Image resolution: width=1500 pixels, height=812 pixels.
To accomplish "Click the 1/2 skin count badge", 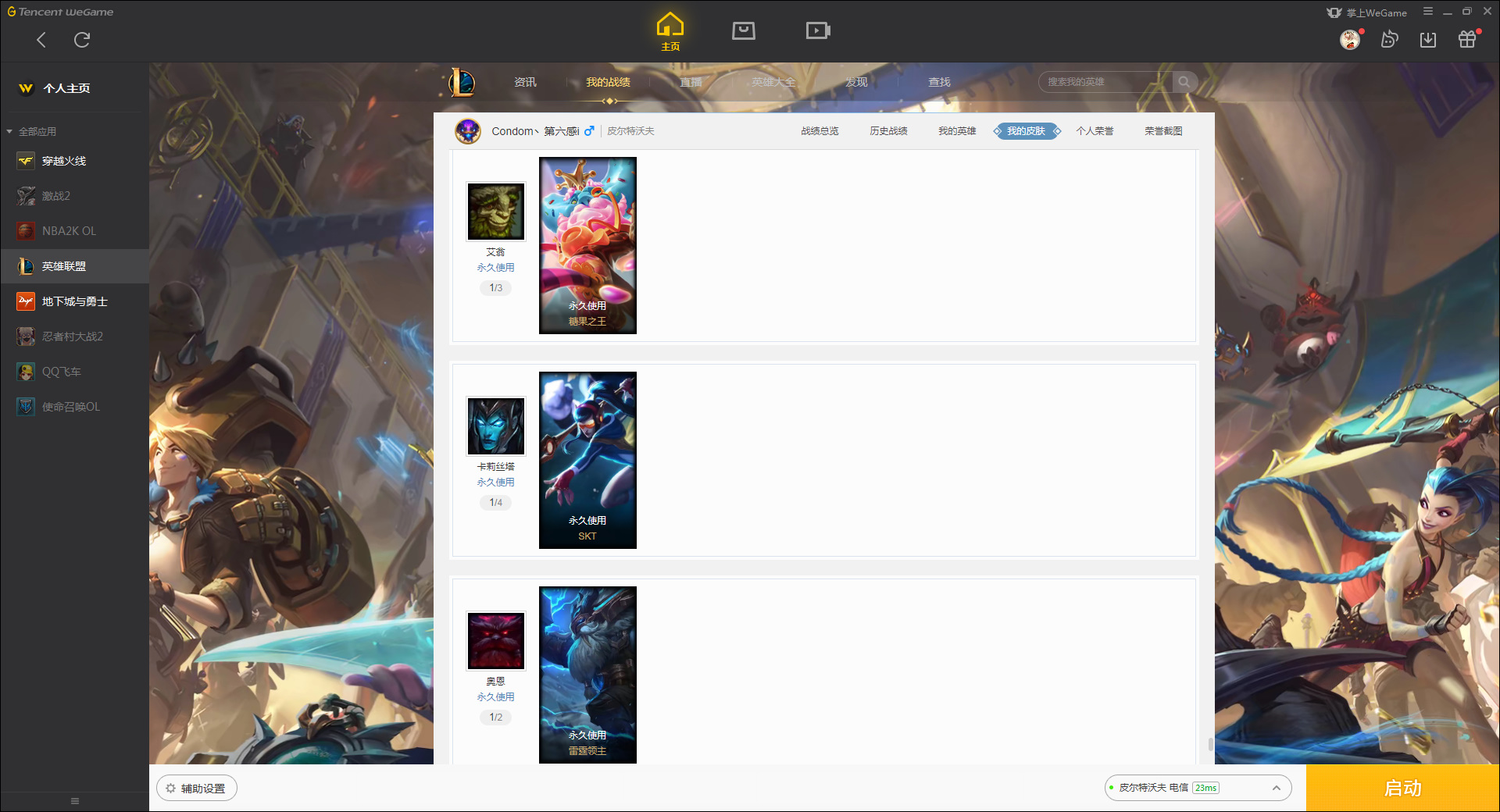I will point(496,718).
